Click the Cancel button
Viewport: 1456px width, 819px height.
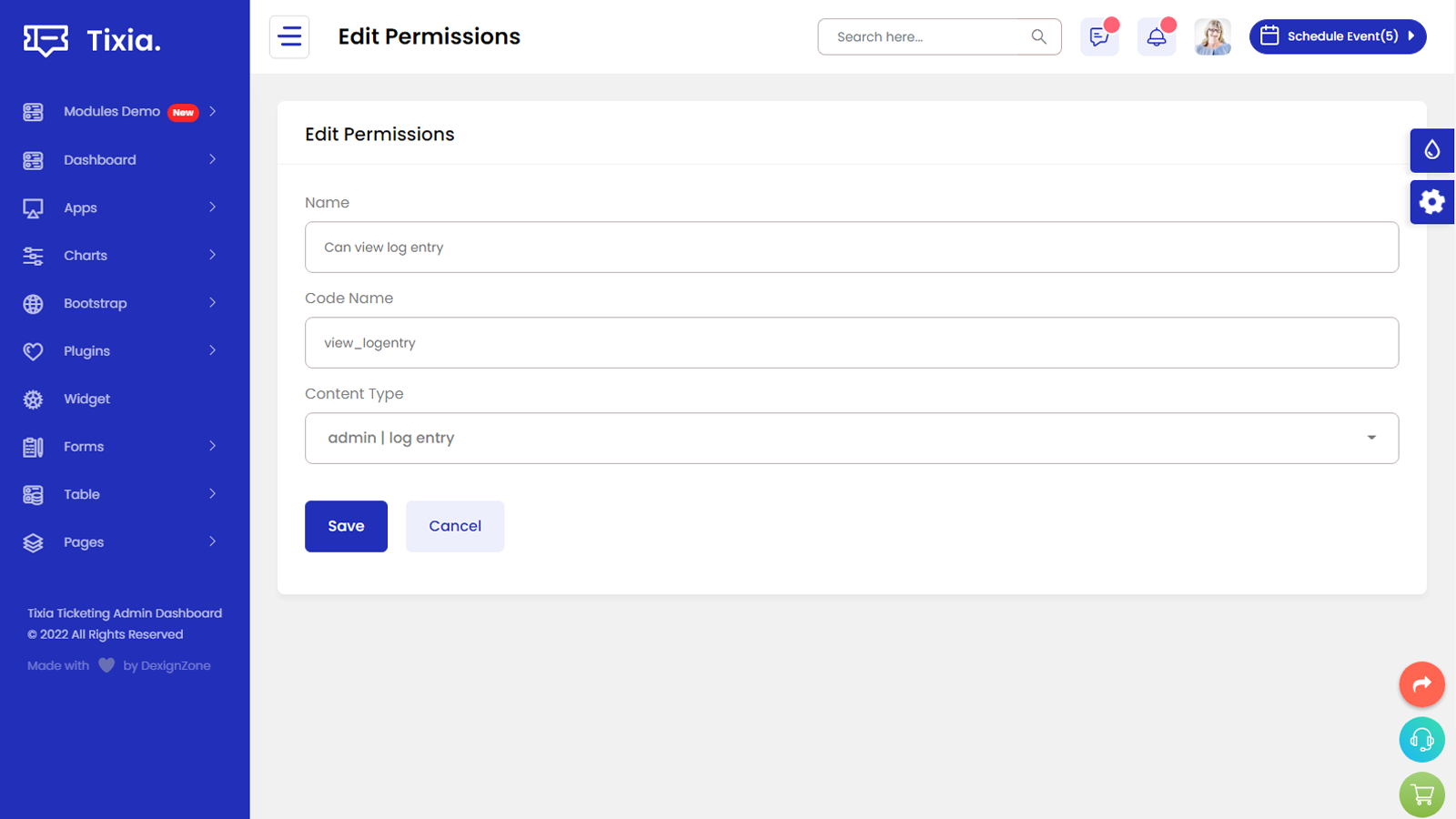point(455,526)
